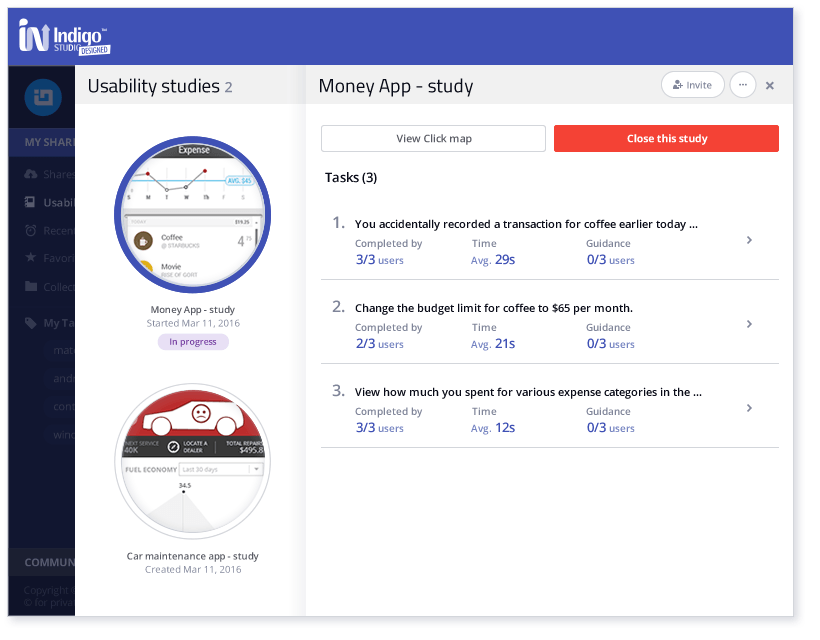Click the Collections folder icon in sidebar
Viewport: 820px width, 640px height.
tap(31, 287)
